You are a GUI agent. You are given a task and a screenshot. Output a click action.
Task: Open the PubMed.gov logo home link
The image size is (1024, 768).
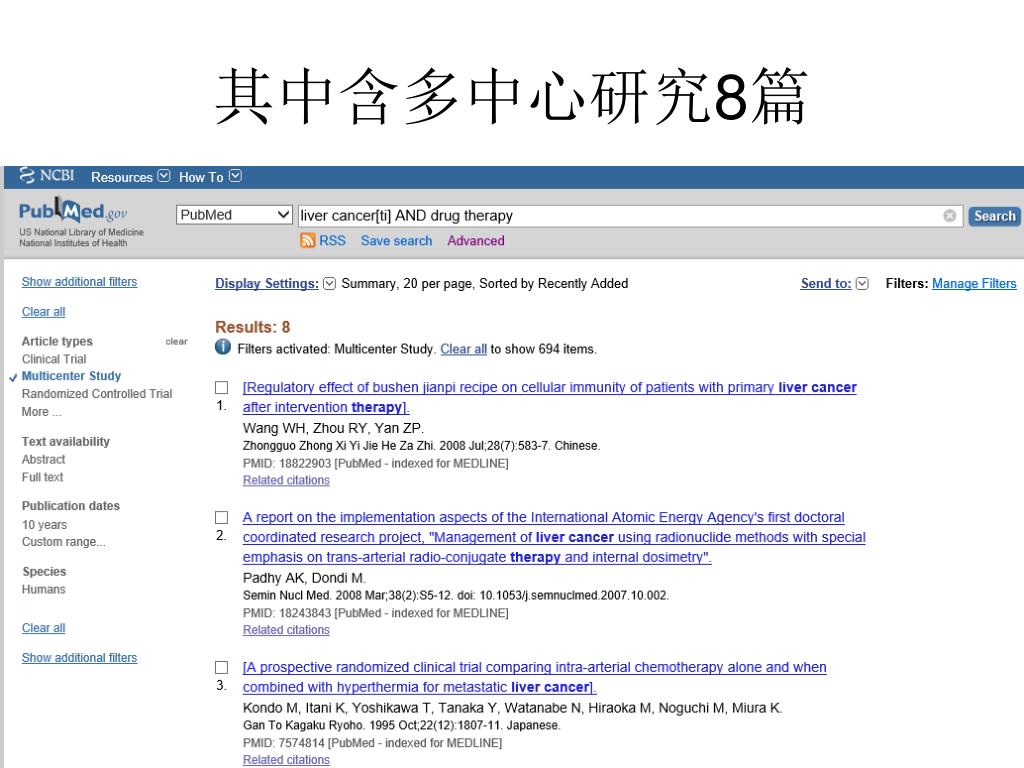coord(73,210)
